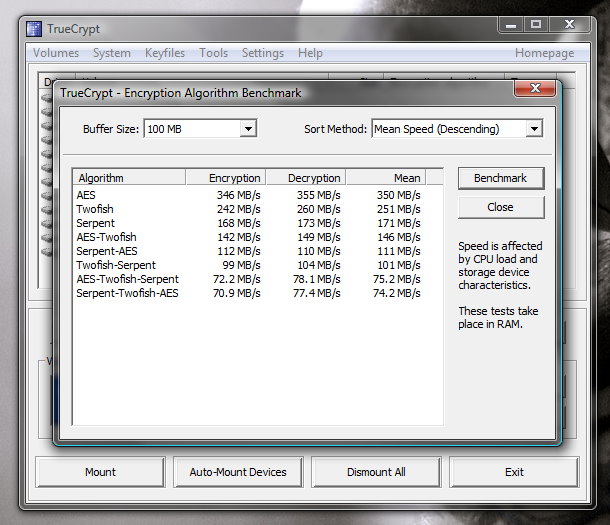The width and height of the screenshot is (610, 525).
Task: Open the Keyfiles menu
Action: tap(165, 52)
